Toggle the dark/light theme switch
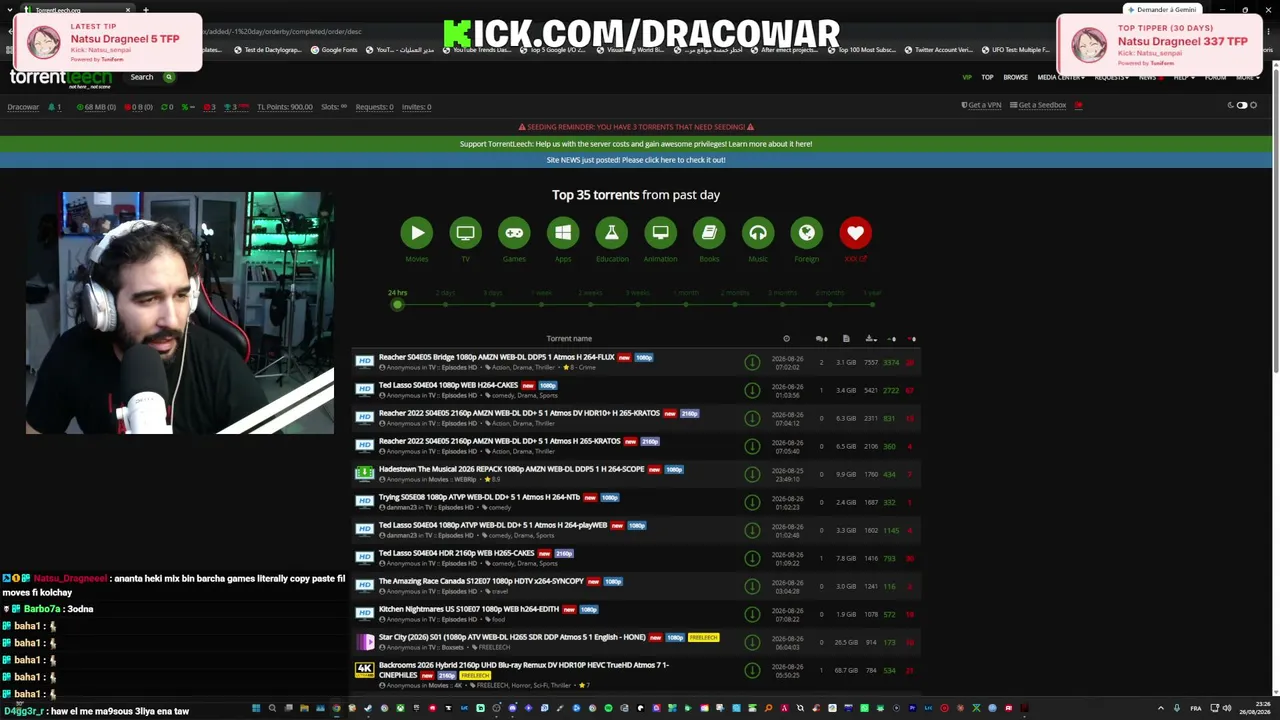 pos(1242,105)
